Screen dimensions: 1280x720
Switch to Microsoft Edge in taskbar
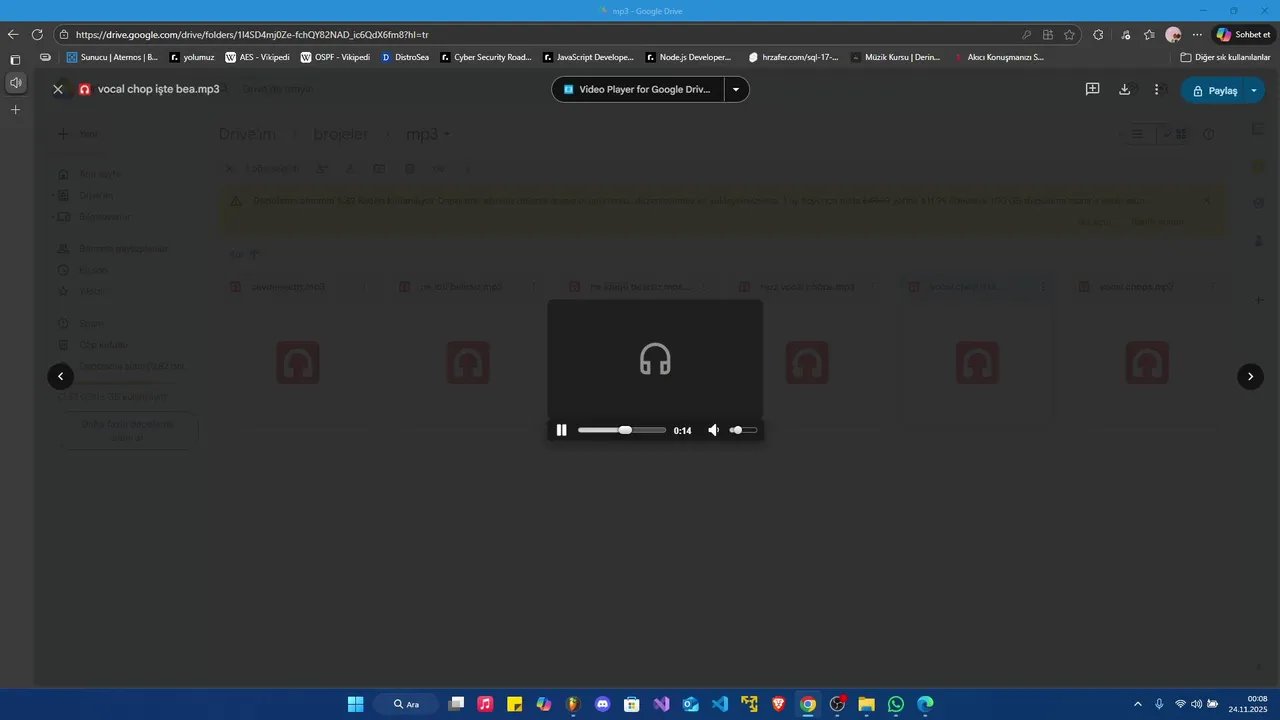pyautogui.click(x=925, y=704)
